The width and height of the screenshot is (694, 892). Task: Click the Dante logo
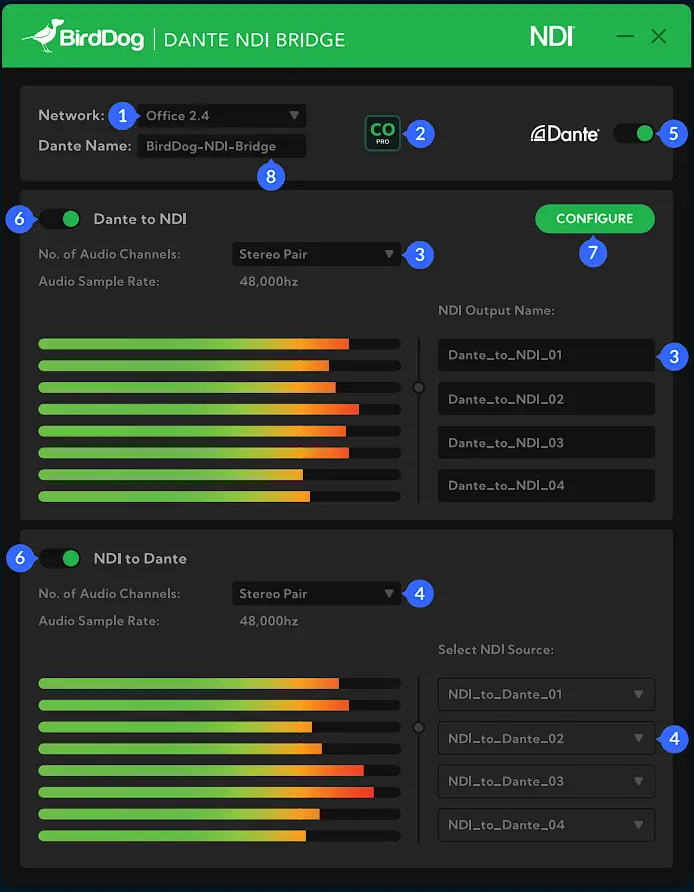tap(564, 134)
